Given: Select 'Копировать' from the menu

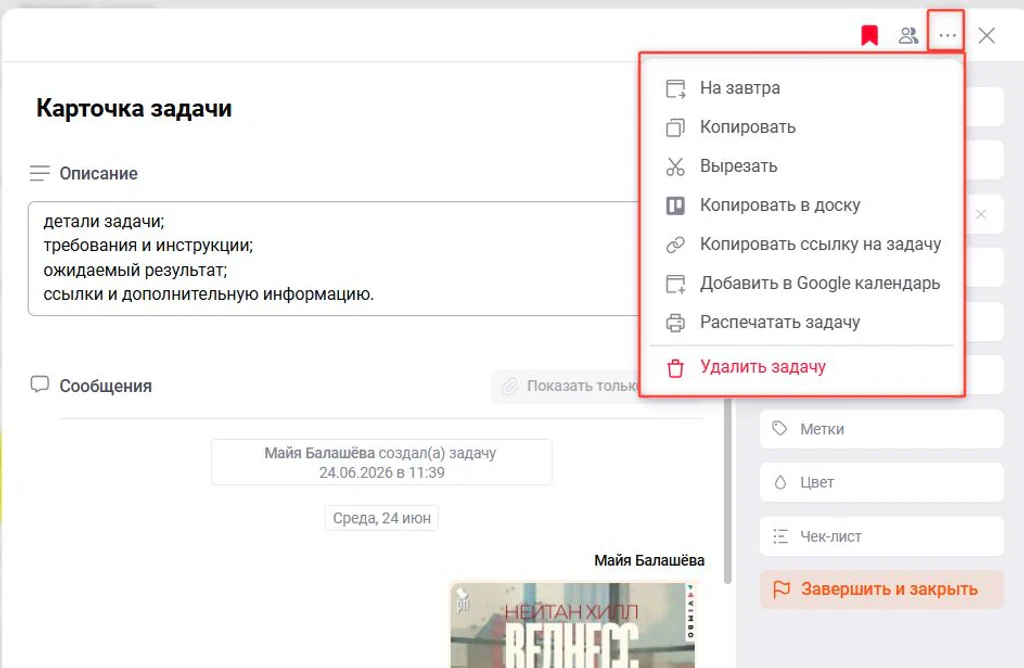Looking at the screenshot, I should point(801,127).
